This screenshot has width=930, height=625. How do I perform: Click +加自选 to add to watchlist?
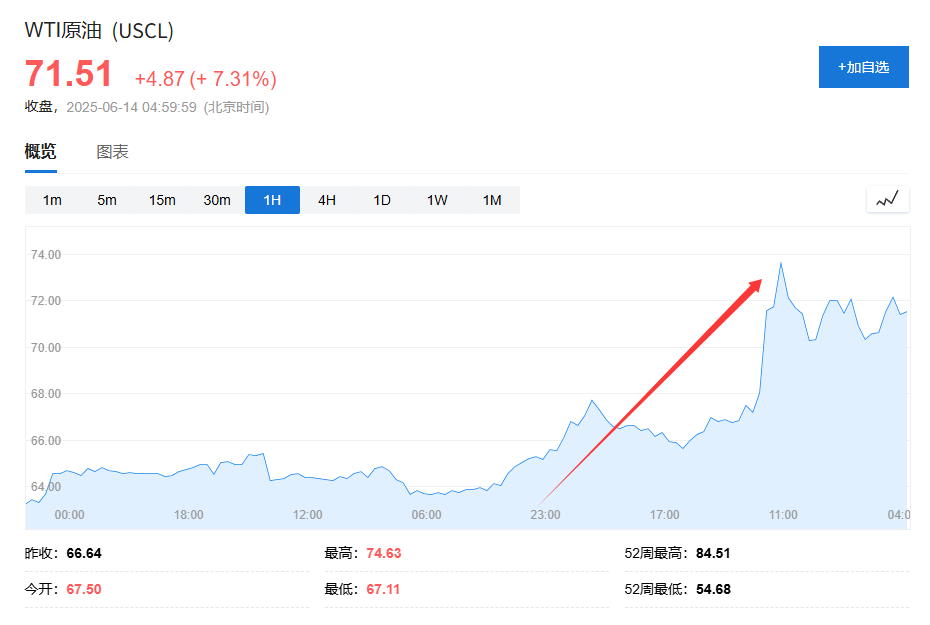pos(863,66)
